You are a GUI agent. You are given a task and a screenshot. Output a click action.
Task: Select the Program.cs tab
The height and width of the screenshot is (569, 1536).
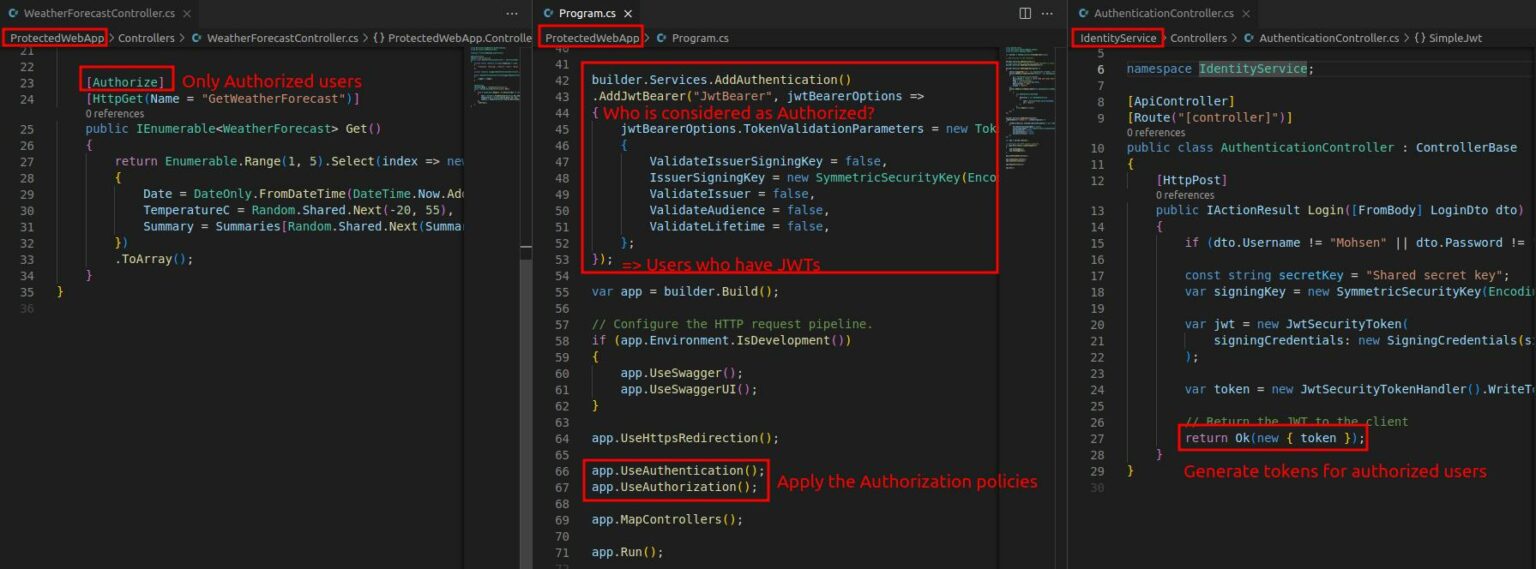[x=586, y=13]
